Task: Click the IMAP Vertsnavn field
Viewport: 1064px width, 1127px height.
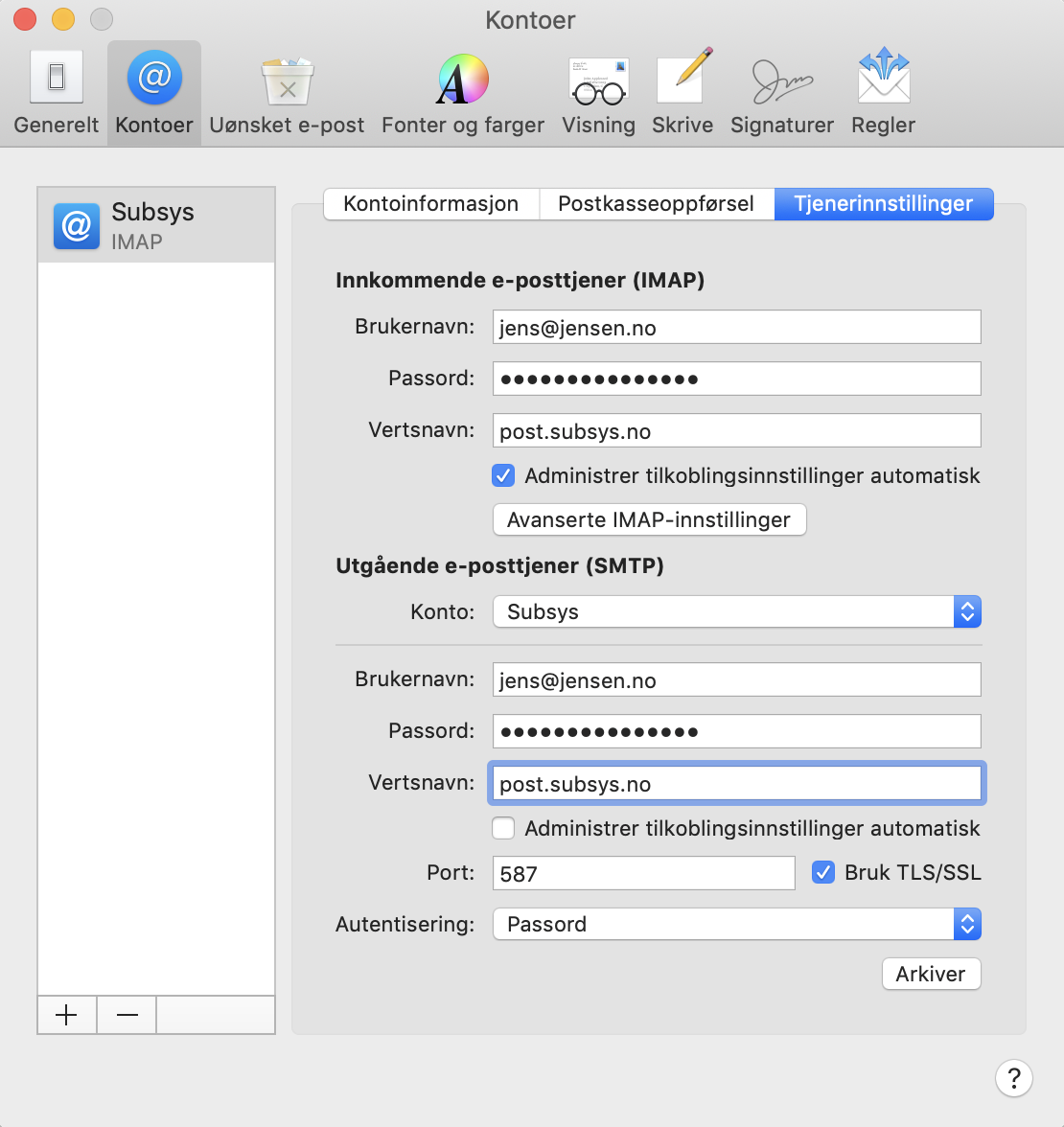Action: [737, 430]
